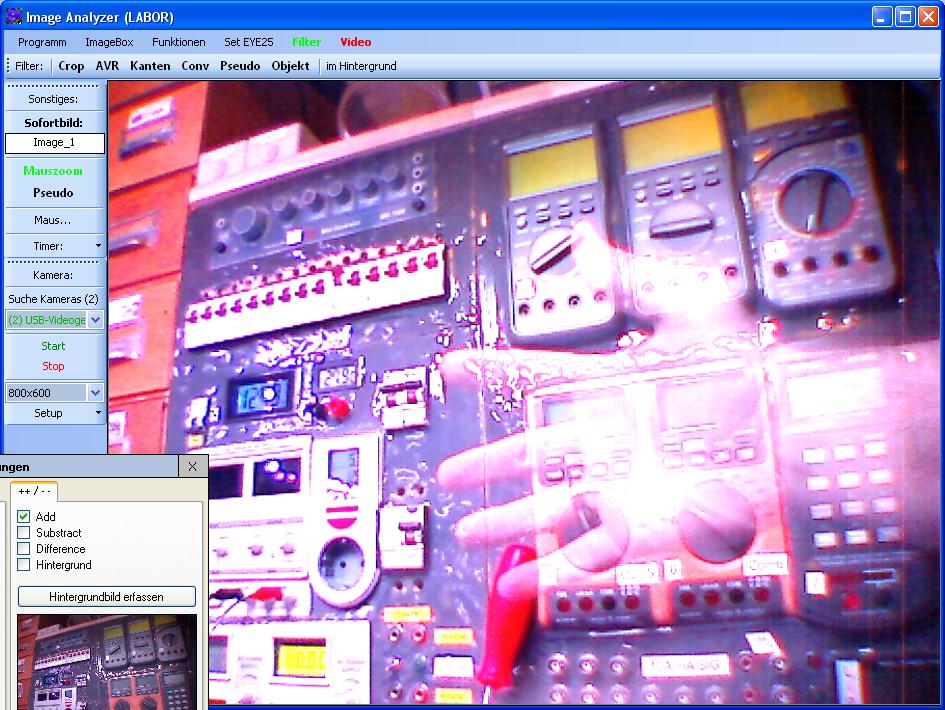Apply the Kanten edge filter
Image resolution: width=945 pixels, height=710 pixels.
click(x=150, y=66)
